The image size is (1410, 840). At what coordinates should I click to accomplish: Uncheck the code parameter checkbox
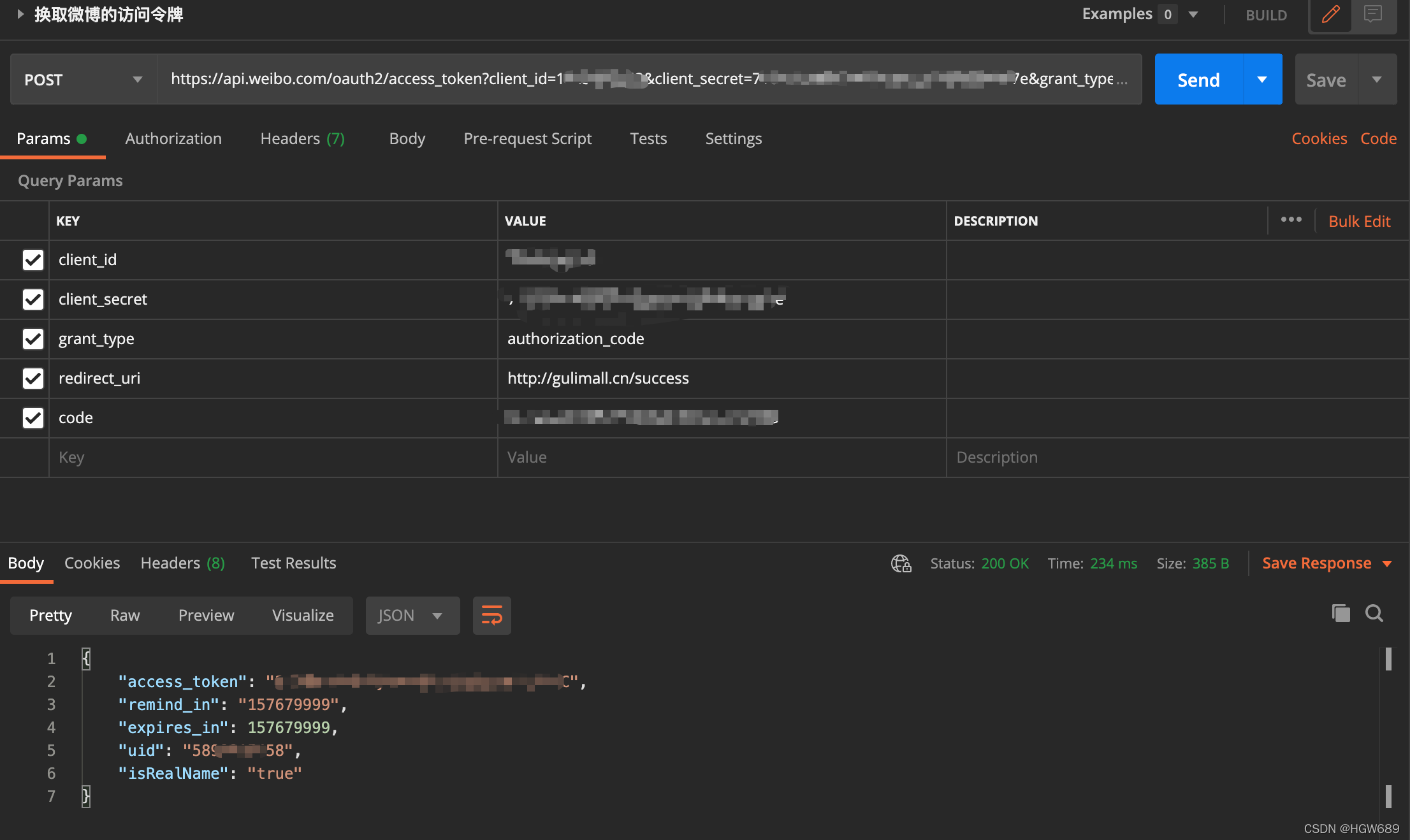click(x=33, y=417)
